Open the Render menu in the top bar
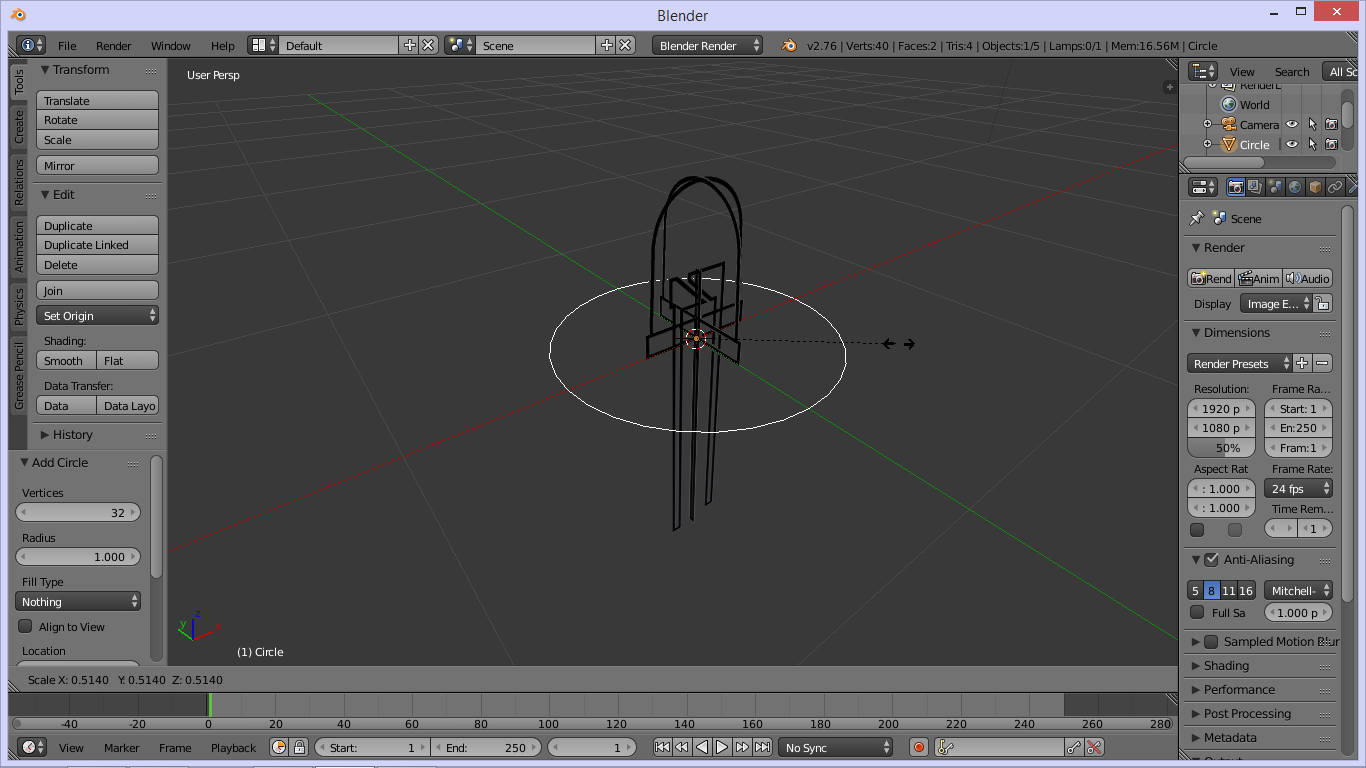 pyautogui.click(x=113, y=45)
